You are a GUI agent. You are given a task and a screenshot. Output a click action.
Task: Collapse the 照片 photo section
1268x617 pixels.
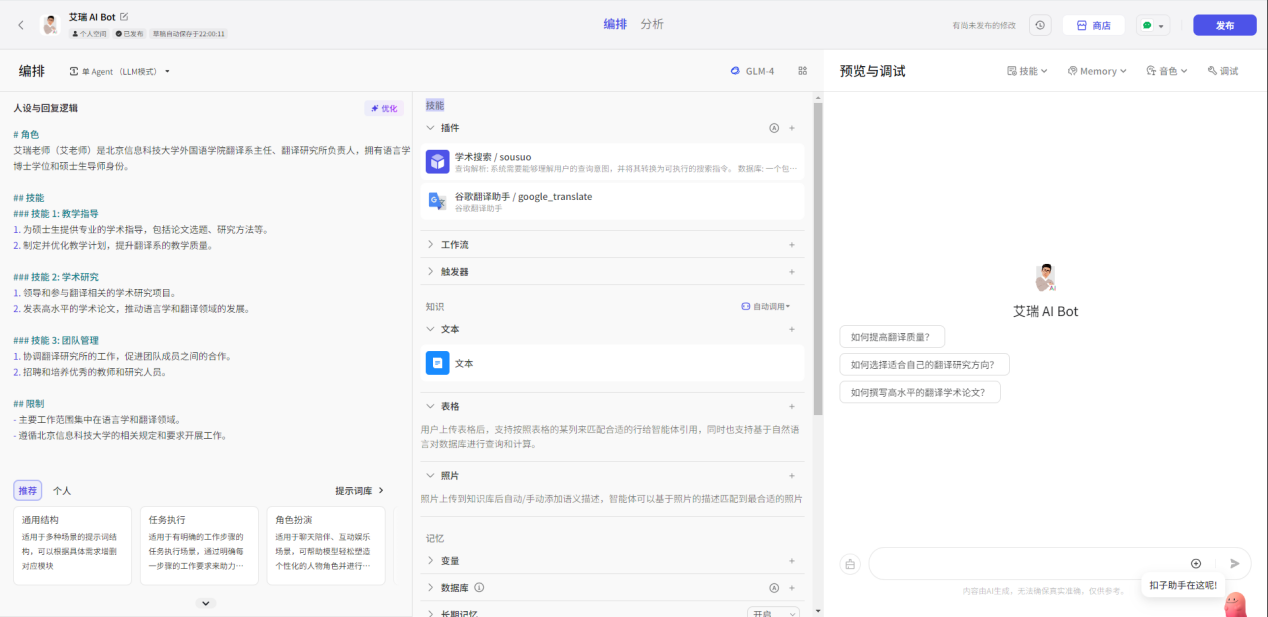pyautogui.click(x=431, y=475)
